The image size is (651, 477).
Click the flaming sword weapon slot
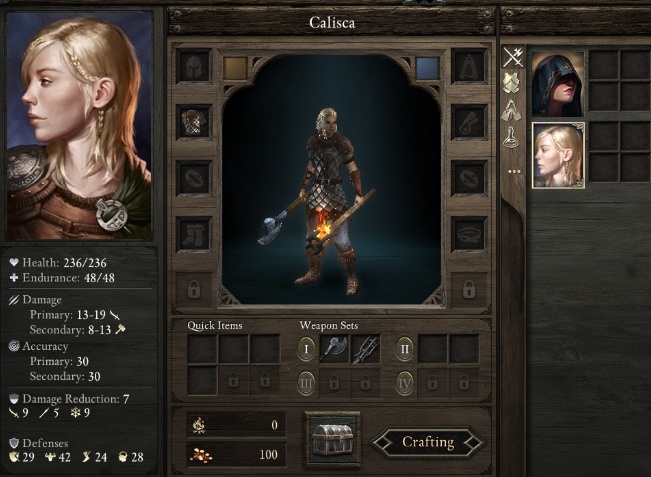tap(365, 349)
